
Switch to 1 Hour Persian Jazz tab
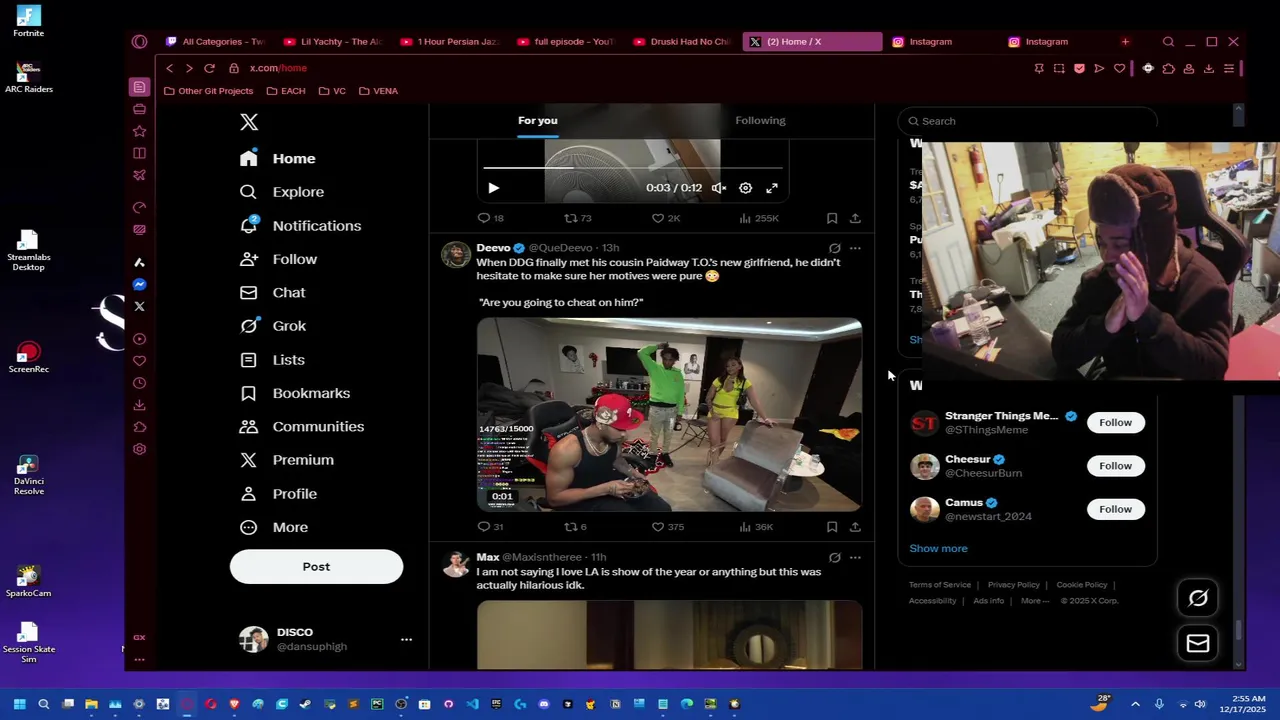point(450,42)
